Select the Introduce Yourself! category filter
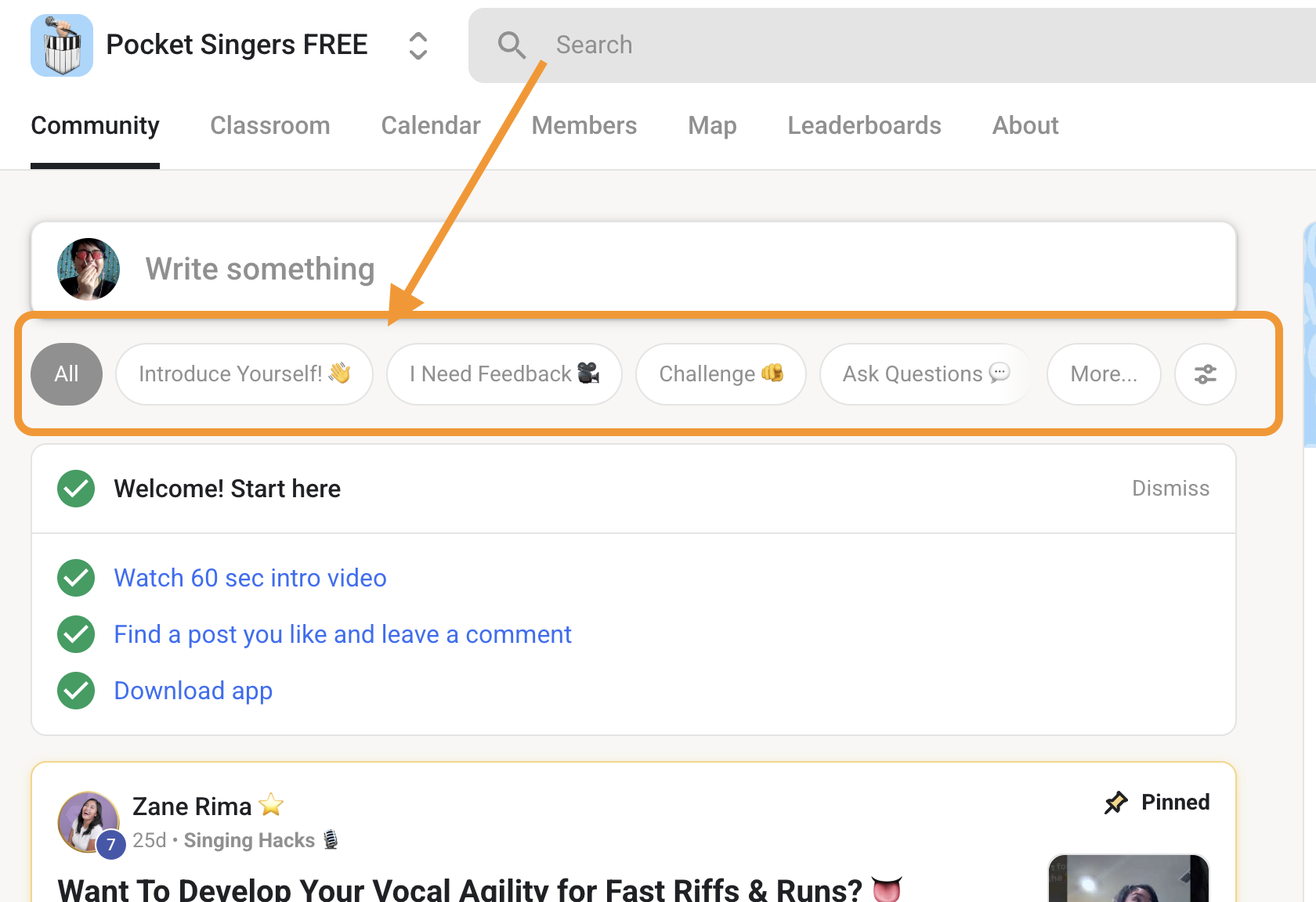Screen dimensions: 1316x902 (x=244, y=374)
